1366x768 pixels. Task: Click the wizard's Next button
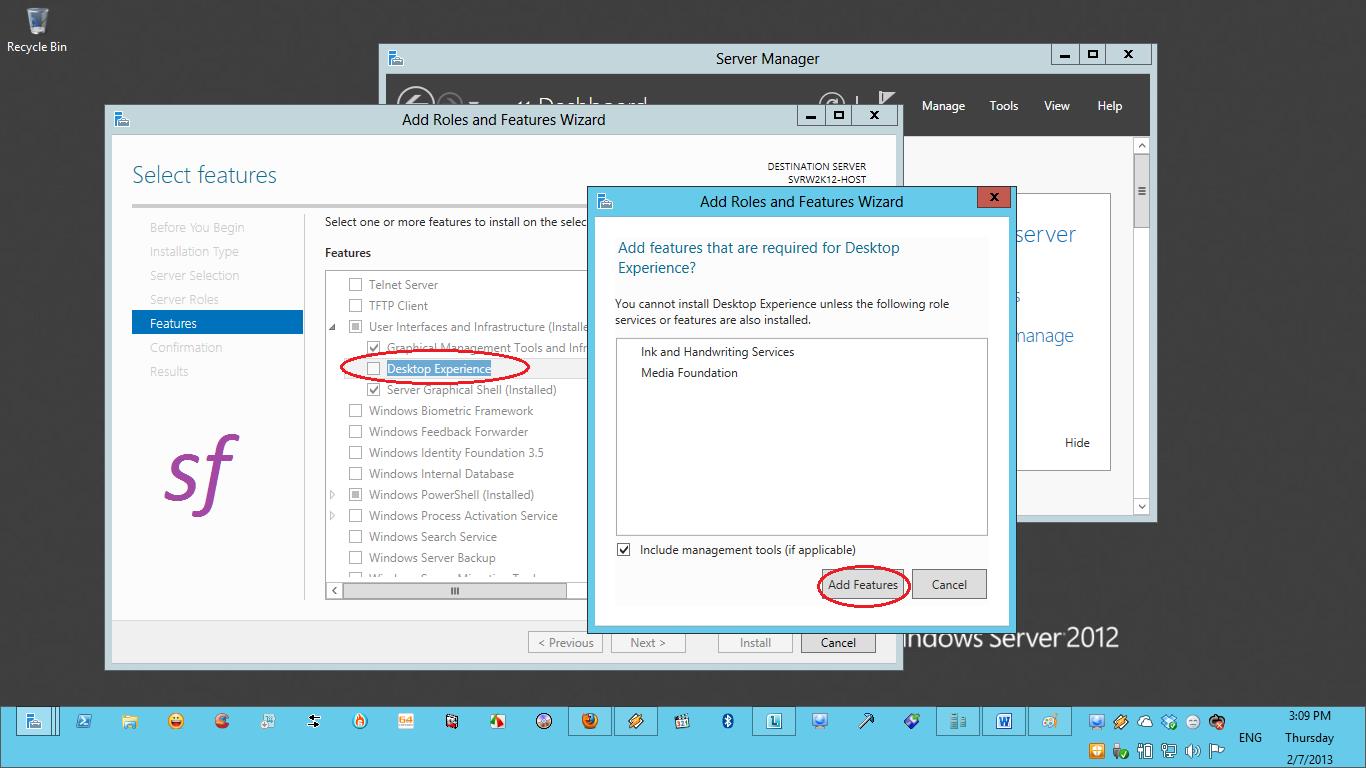point(648,643)
